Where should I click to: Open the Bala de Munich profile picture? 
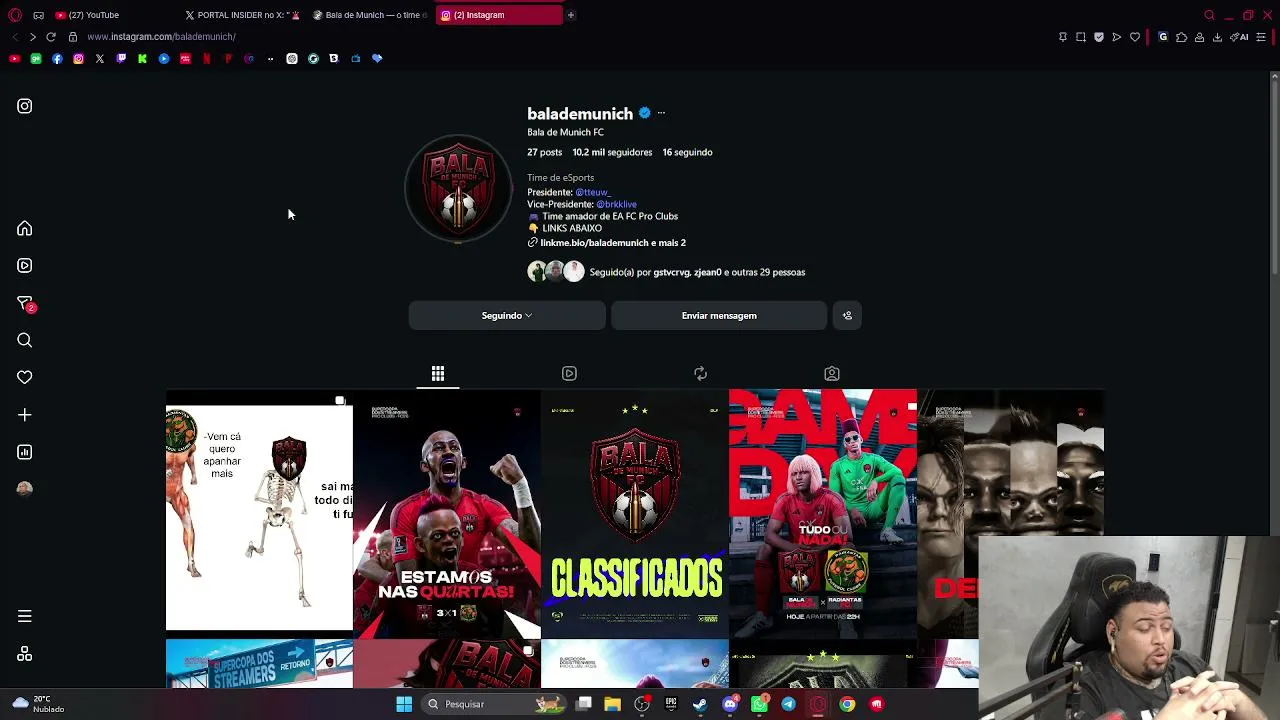pos(458,189)
